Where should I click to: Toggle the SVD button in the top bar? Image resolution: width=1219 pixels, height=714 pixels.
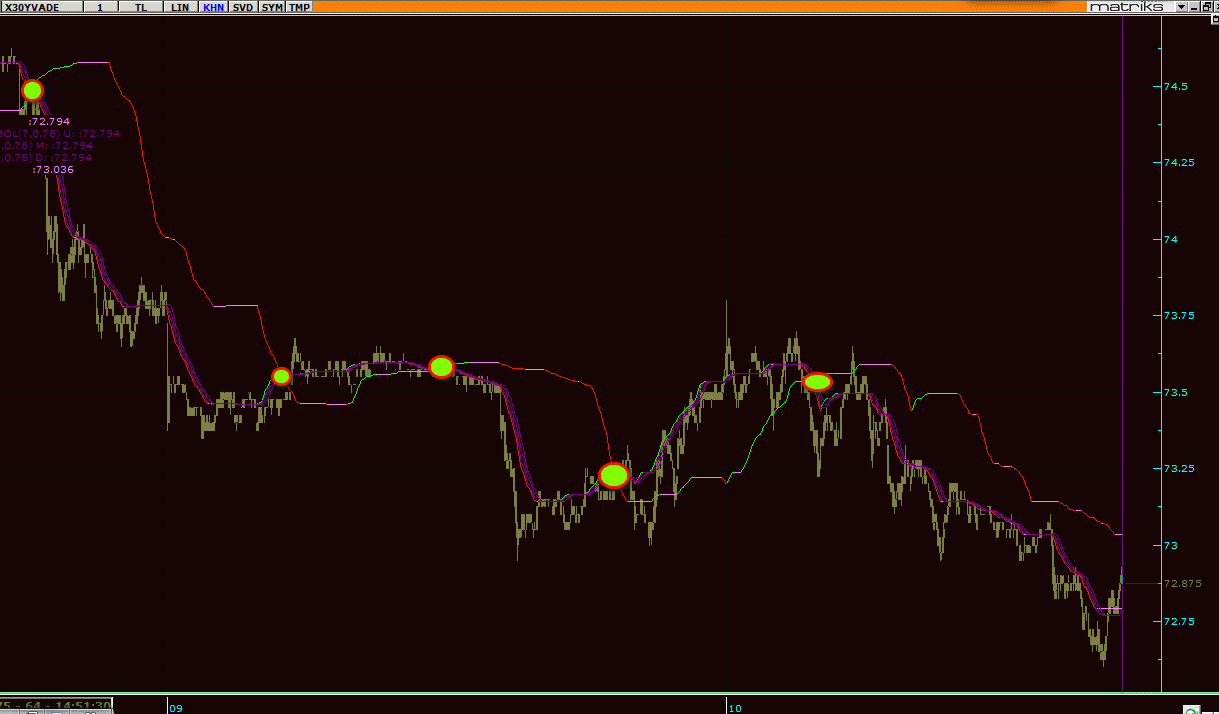(x=243, y=7)
